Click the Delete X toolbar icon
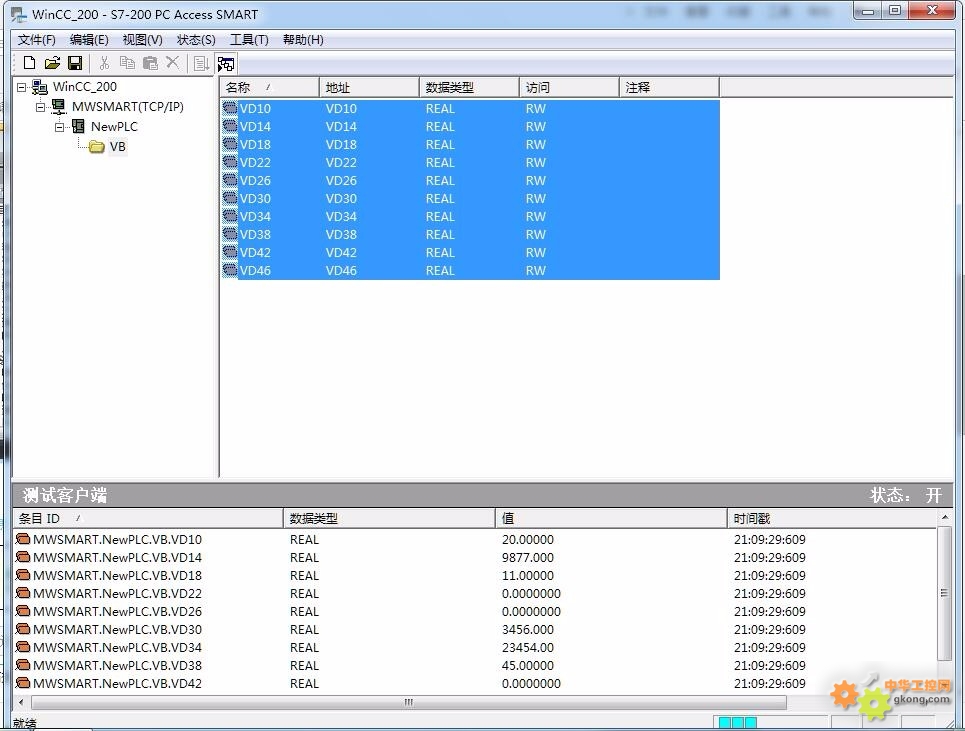 point(173,62)
